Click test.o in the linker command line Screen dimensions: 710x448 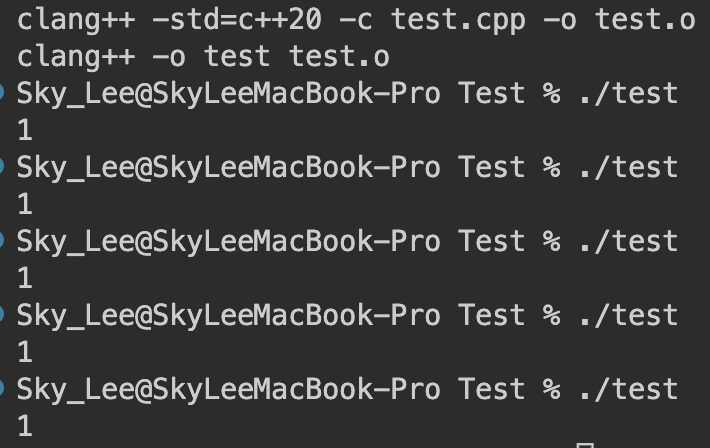coord(339,56)
